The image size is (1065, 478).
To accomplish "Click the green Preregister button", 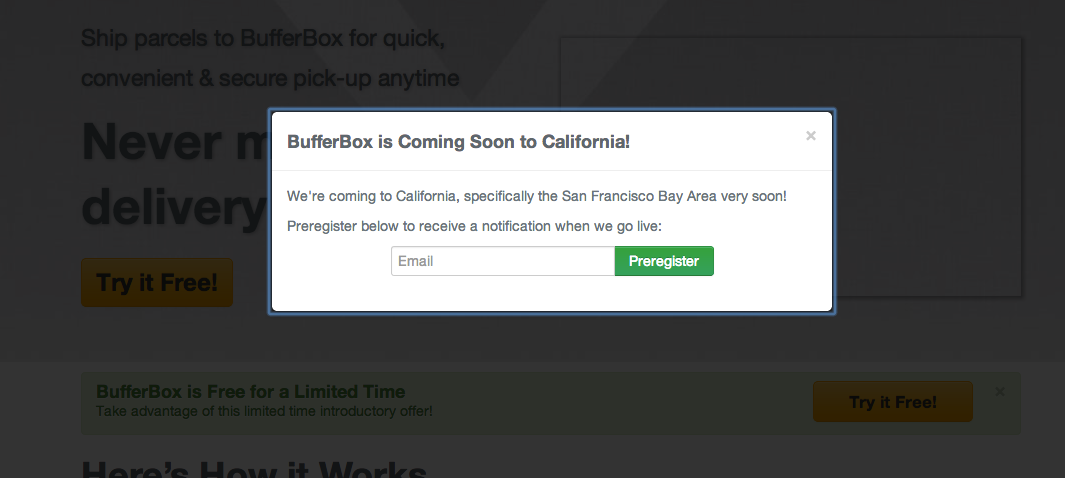I will (x=664, y=261).
